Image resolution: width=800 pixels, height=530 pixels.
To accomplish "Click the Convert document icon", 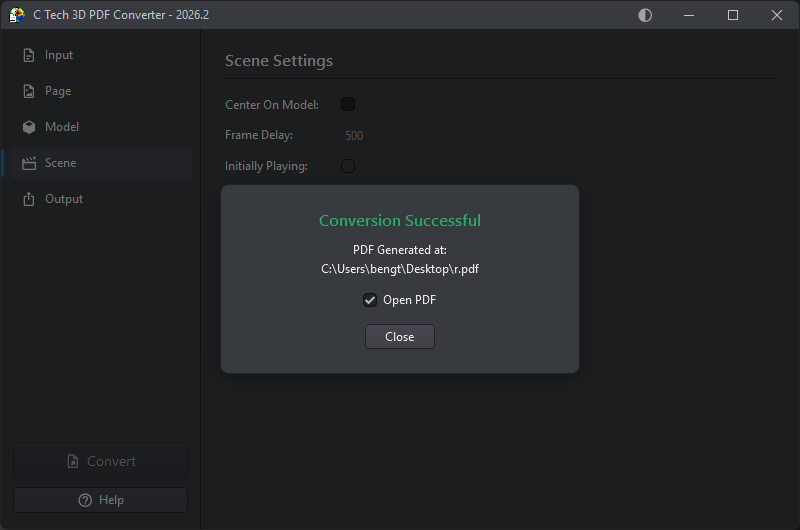I will click(73, 461).
